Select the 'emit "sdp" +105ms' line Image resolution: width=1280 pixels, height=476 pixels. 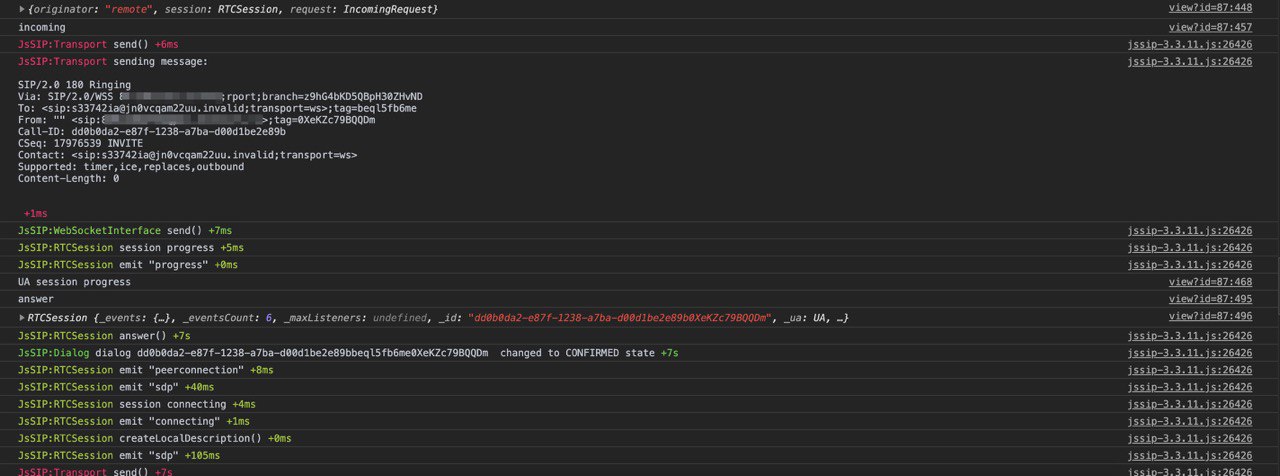click(119, 455)
